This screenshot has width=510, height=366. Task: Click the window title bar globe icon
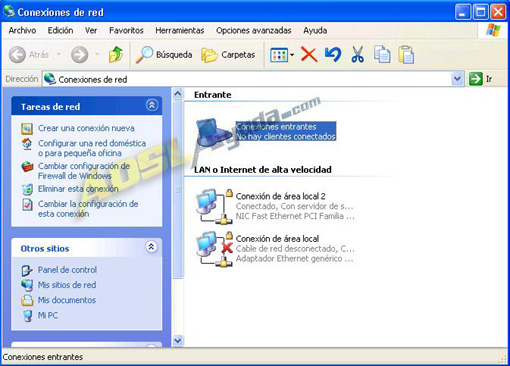pyautogui.click(x=9, y=12)
